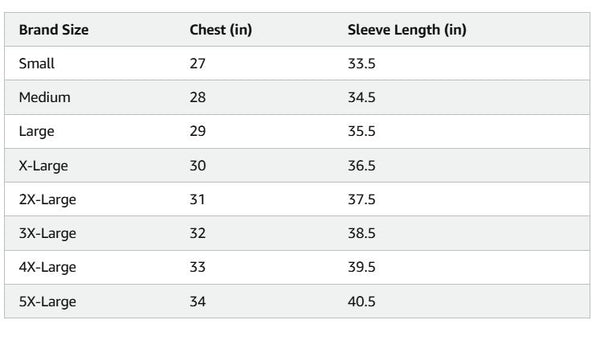Click the sleeve length value 39.5

(362, 267)
